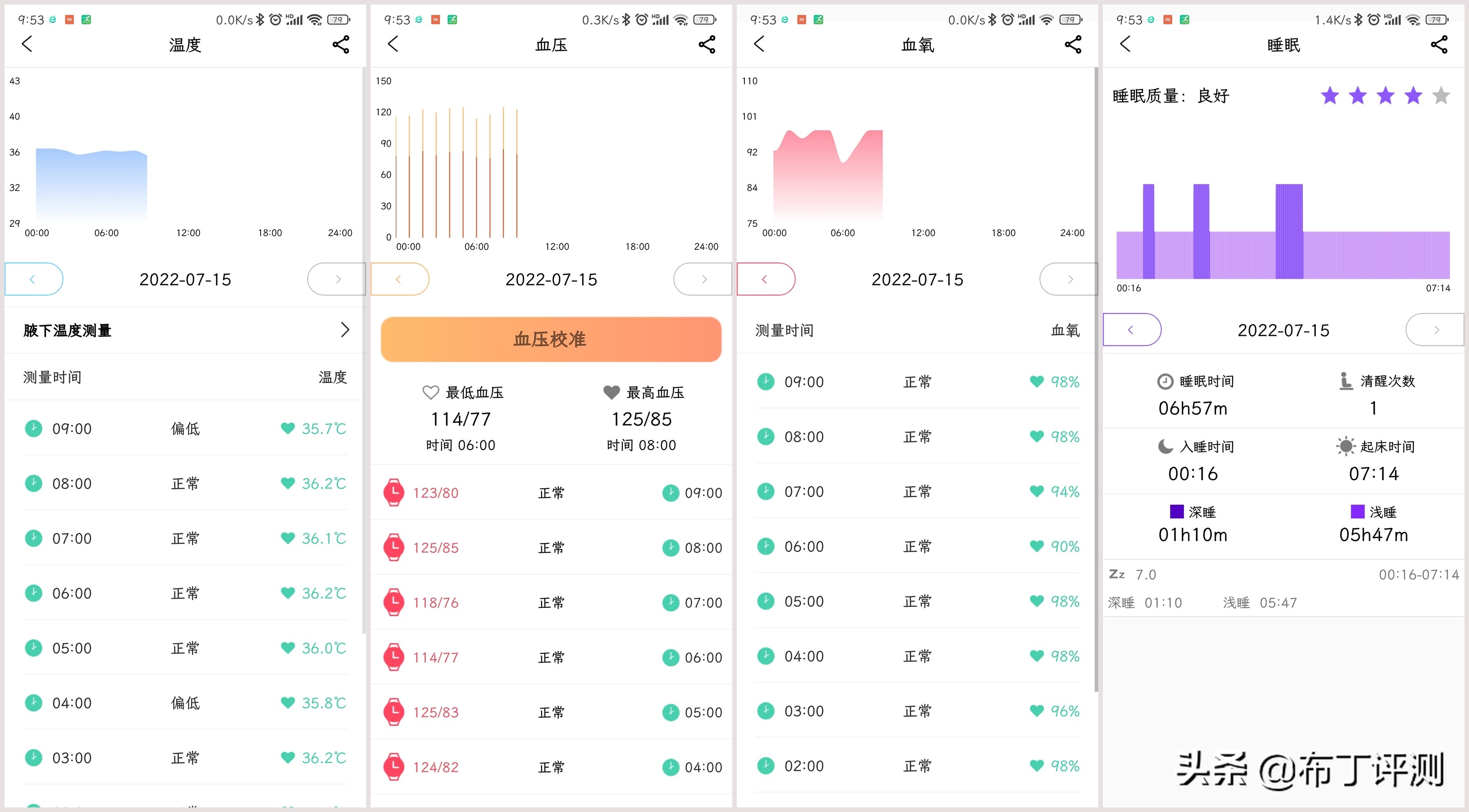1469x812 pixels.
Task: Tap share icon on 血压 screen
Action: coord(706,44)
